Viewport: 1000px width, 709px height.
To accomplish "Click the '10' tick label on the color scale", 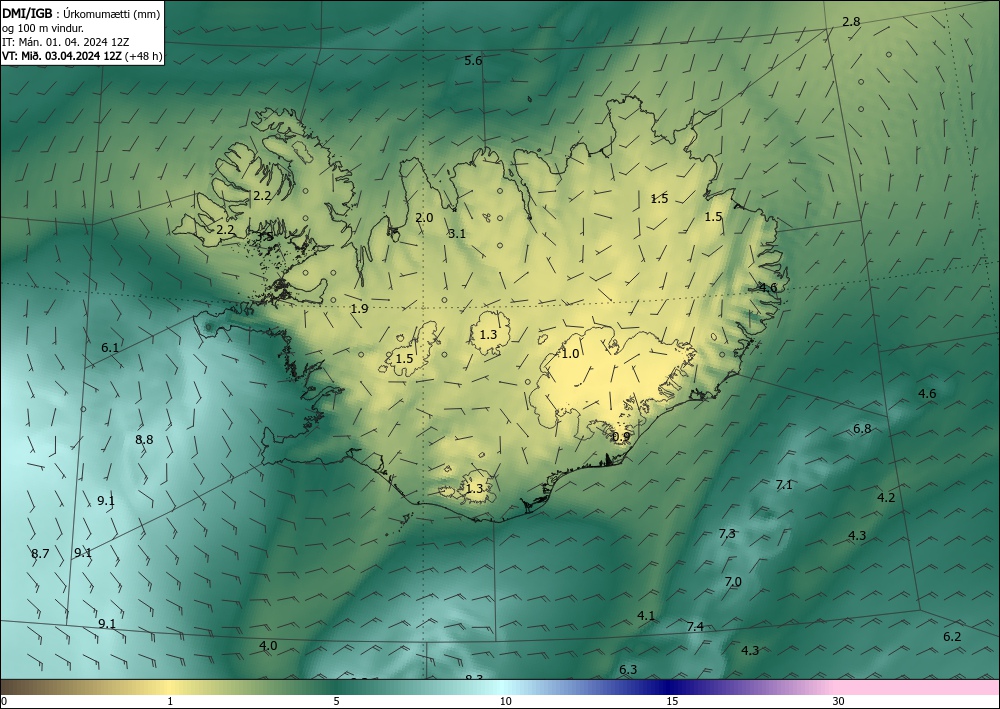I will pos(505,702).
